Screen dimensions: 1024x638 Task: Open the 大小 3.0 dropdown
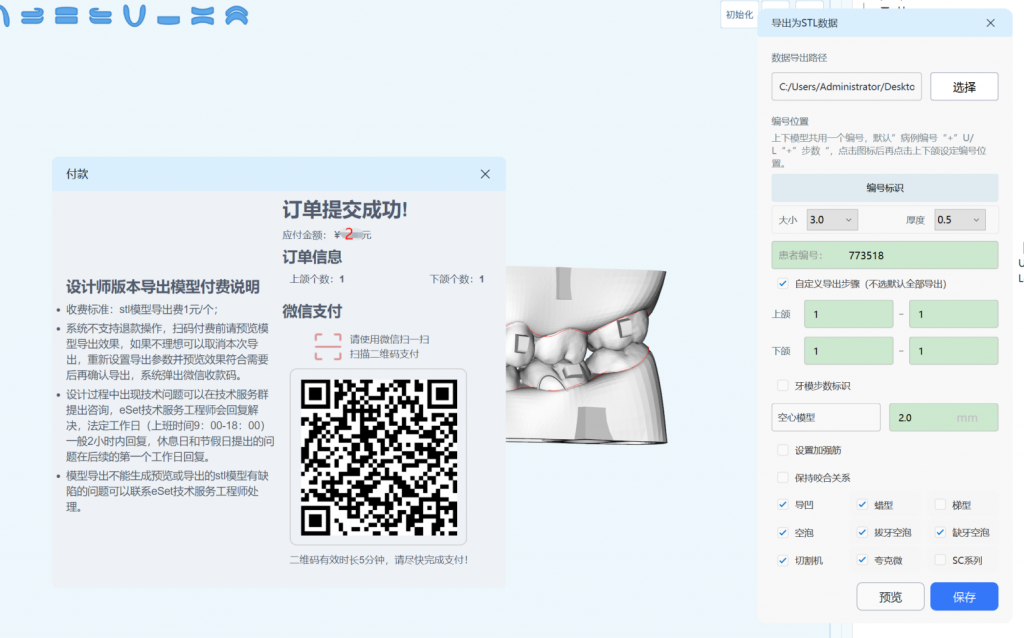(832, 220)
